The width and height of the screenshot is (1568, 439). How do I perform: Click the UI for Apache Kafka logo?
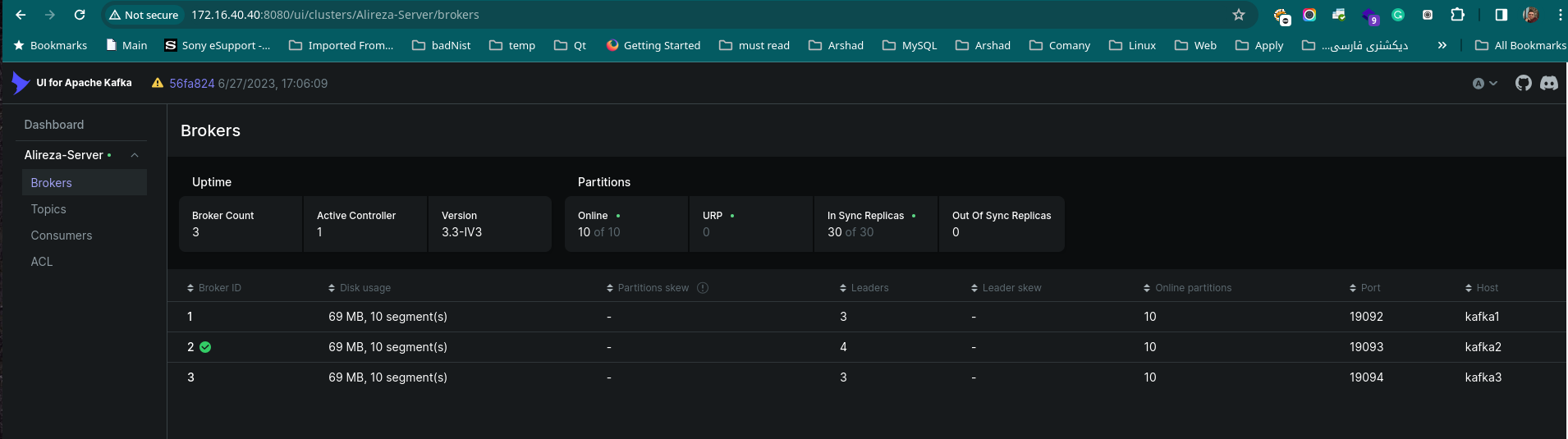coord(72,83)
